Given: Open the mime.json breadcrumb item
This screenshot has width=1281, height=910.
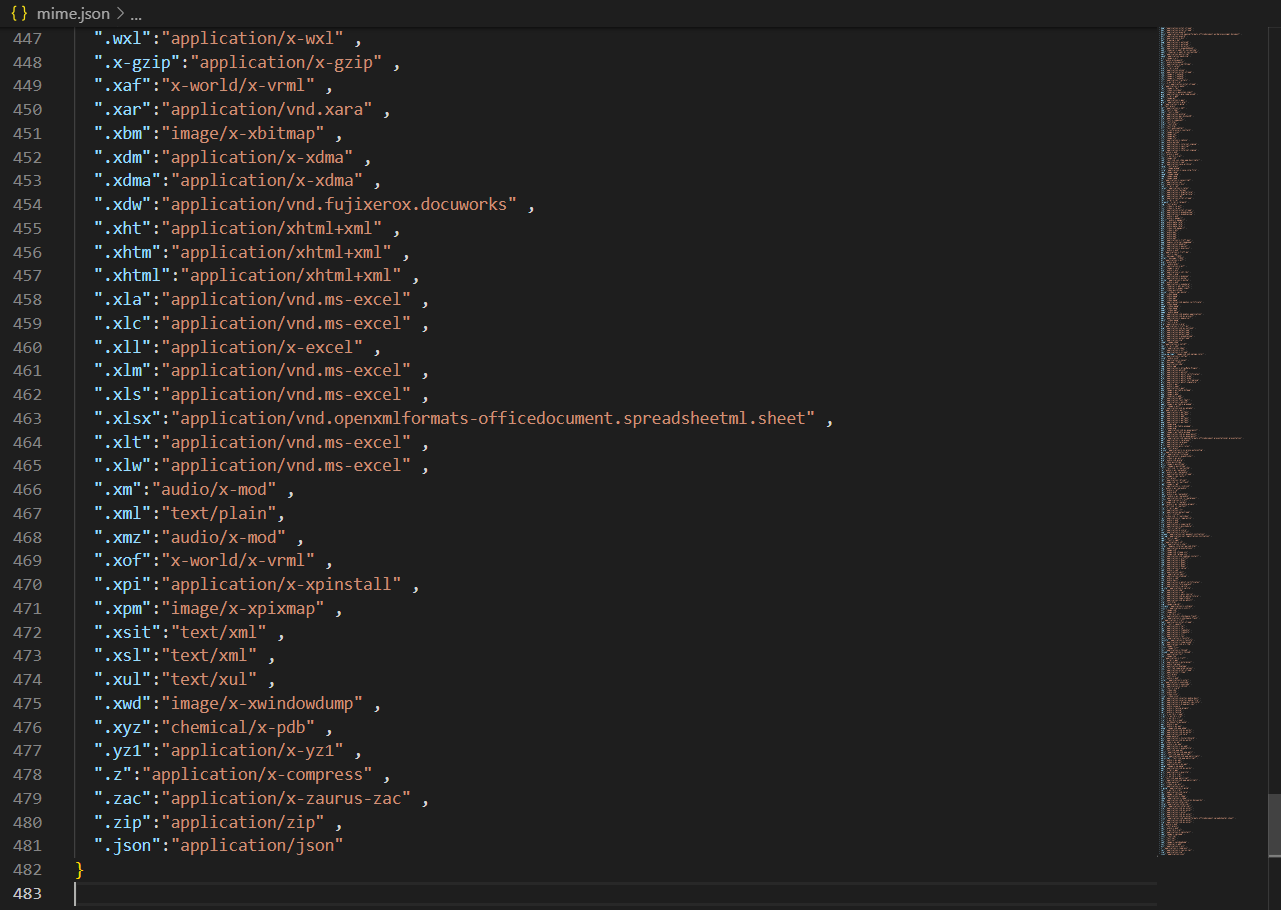Looking at the screenshot, I should (x=73, y=14).
